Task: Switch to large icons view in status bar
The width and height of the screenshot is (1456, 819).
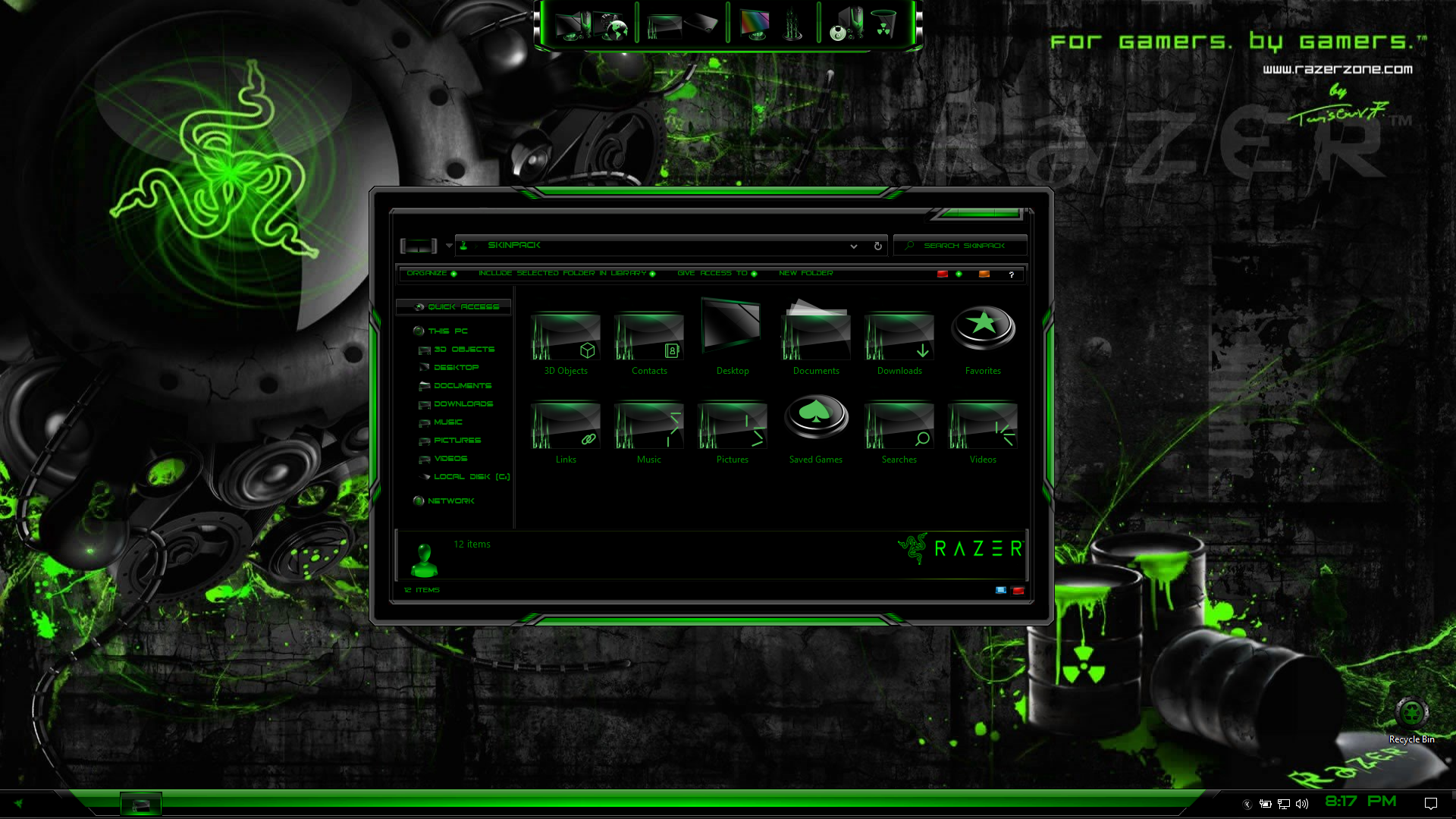Action: click(1018, 590)
